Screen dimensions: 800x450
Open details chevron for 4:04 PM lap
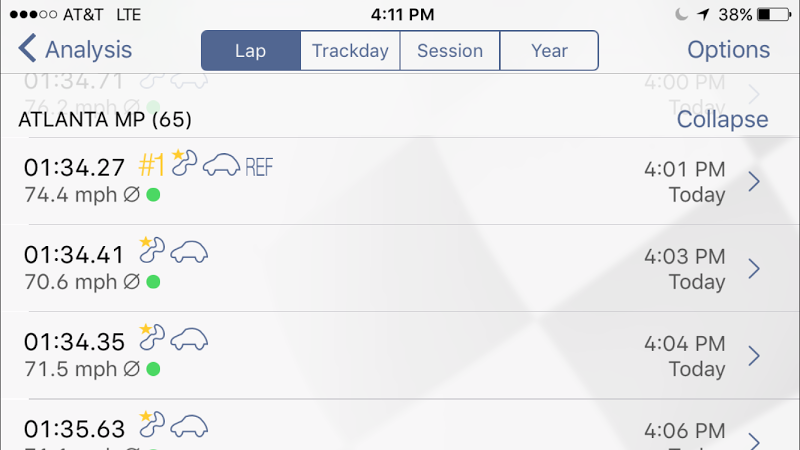755,356
